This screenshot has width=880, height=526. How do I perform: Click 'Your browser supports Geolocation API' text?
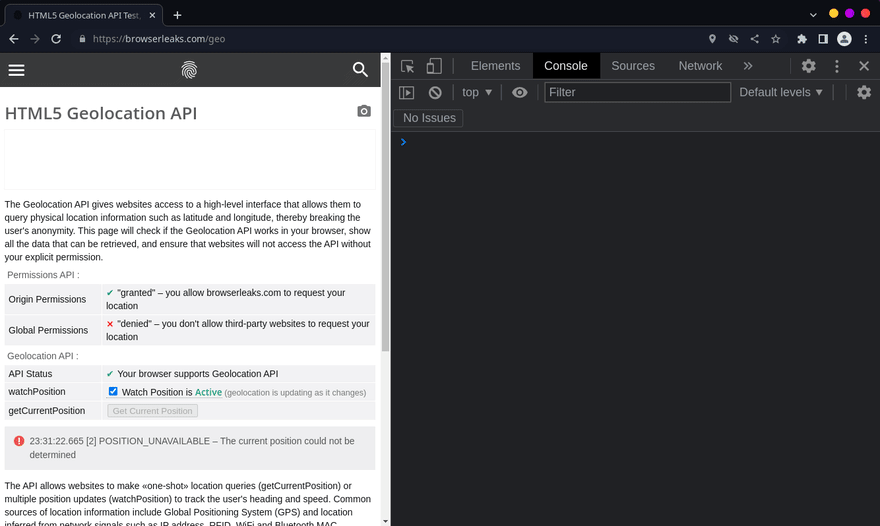(x=198, y=374)
